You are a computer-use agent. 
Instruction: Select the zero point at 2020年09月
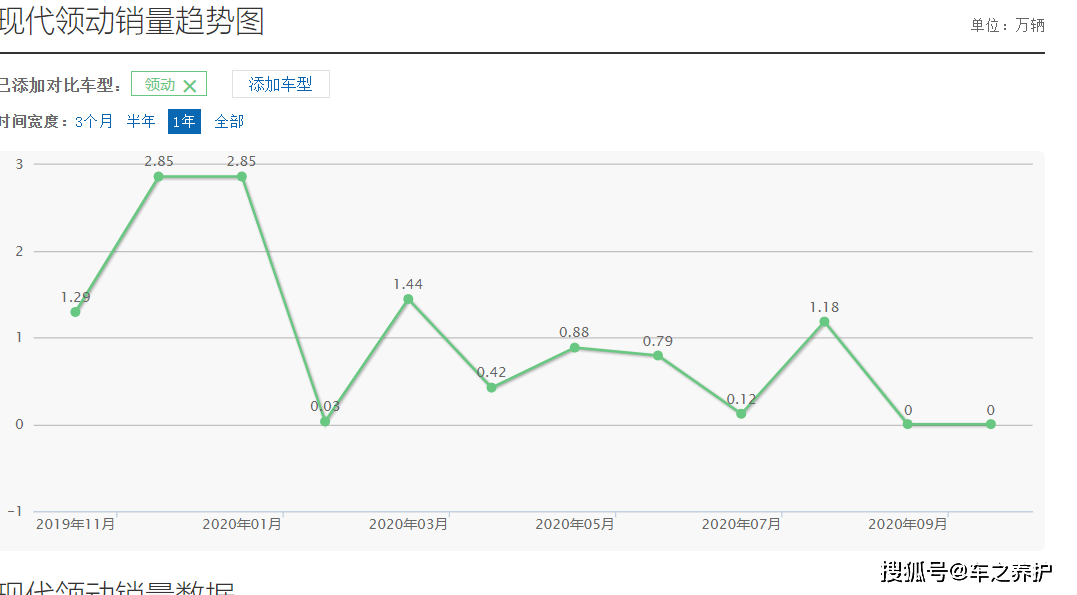click(907, 424)
